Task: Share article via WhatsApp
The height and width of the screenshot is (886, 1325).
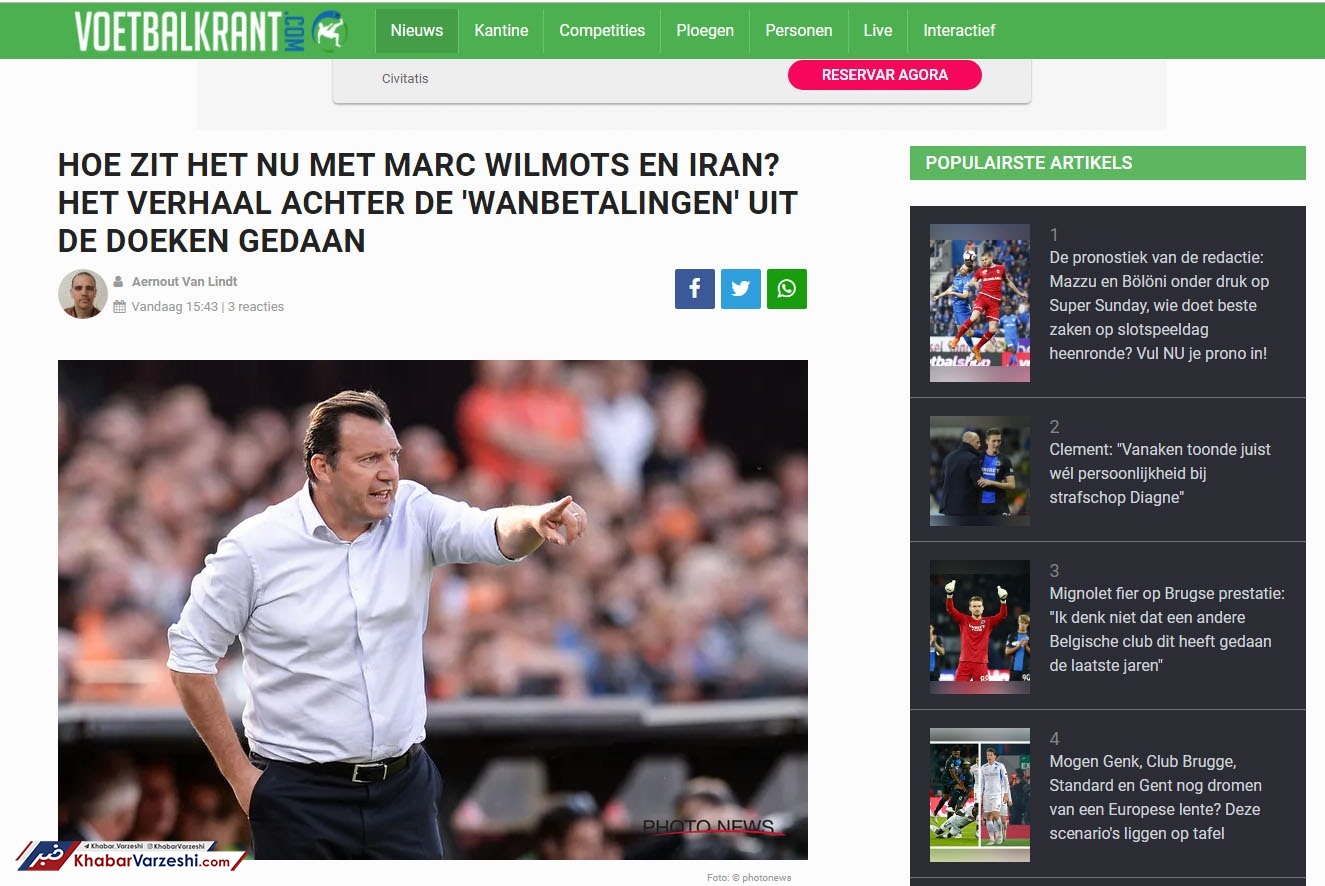Action: click(787, 289)
